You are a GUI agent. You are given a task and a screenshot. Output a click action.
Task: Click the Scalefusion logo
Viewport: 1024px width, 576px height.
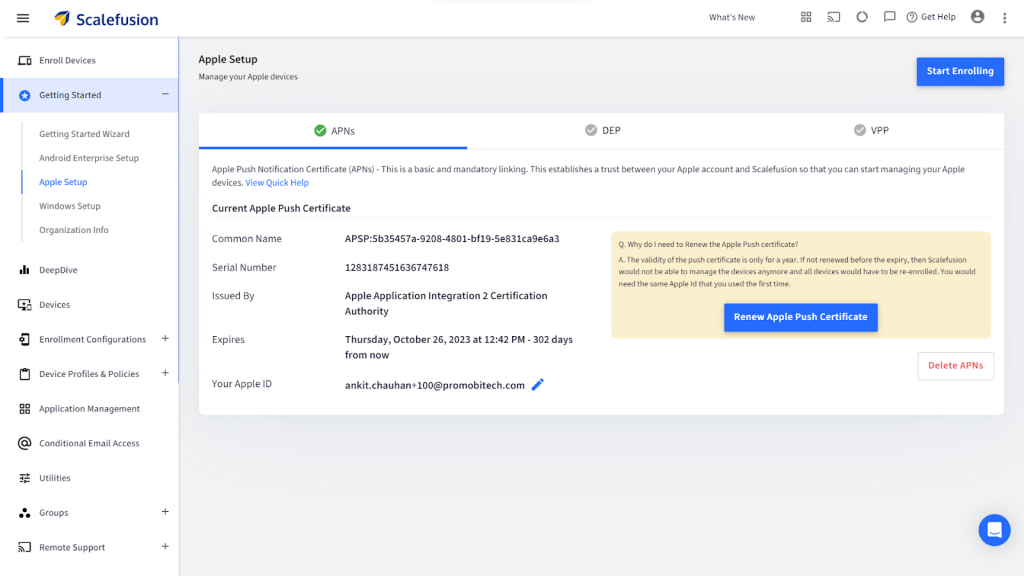pyautogui.click(x=106, y=19)
